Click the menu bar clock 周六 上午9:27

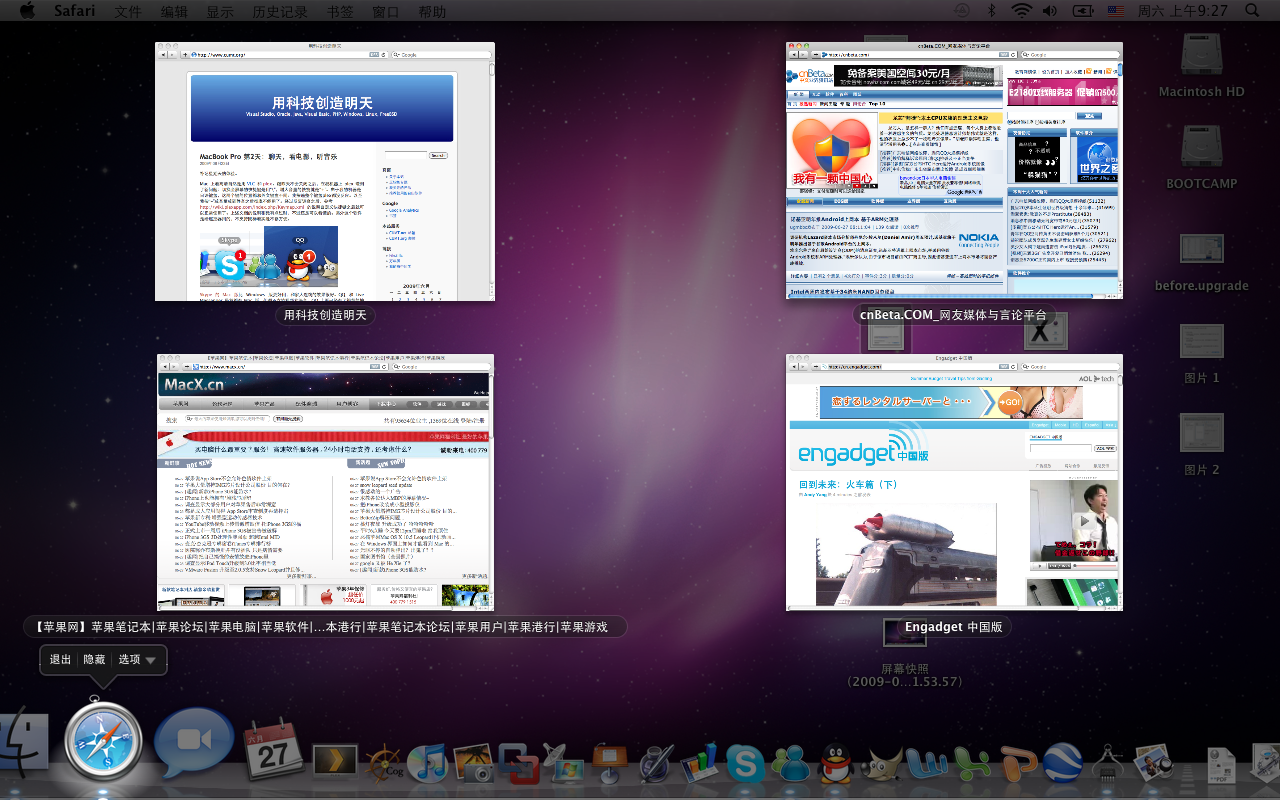[x=1182, y=11]
